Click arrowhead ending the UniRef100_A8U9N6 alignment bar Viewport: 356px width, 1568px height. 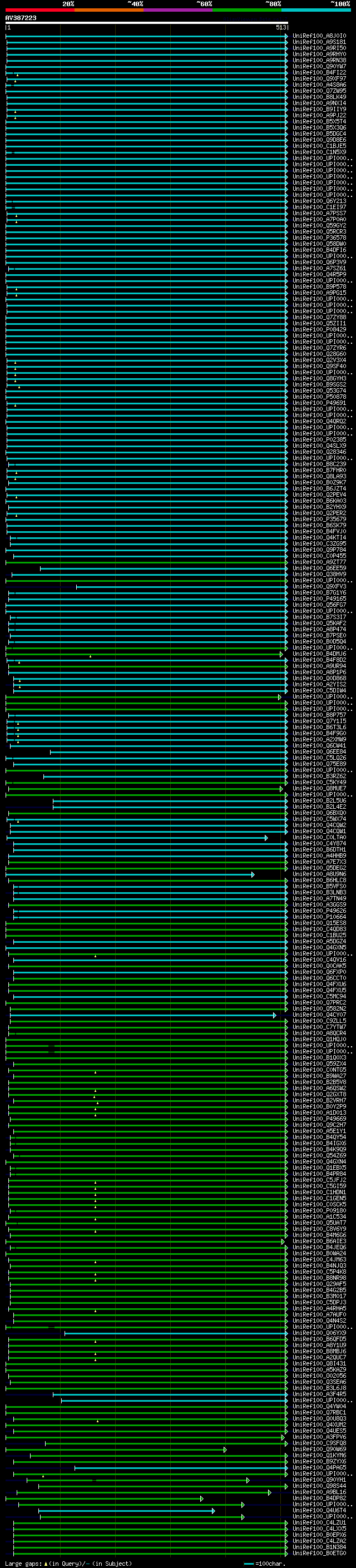click(253, 875)
